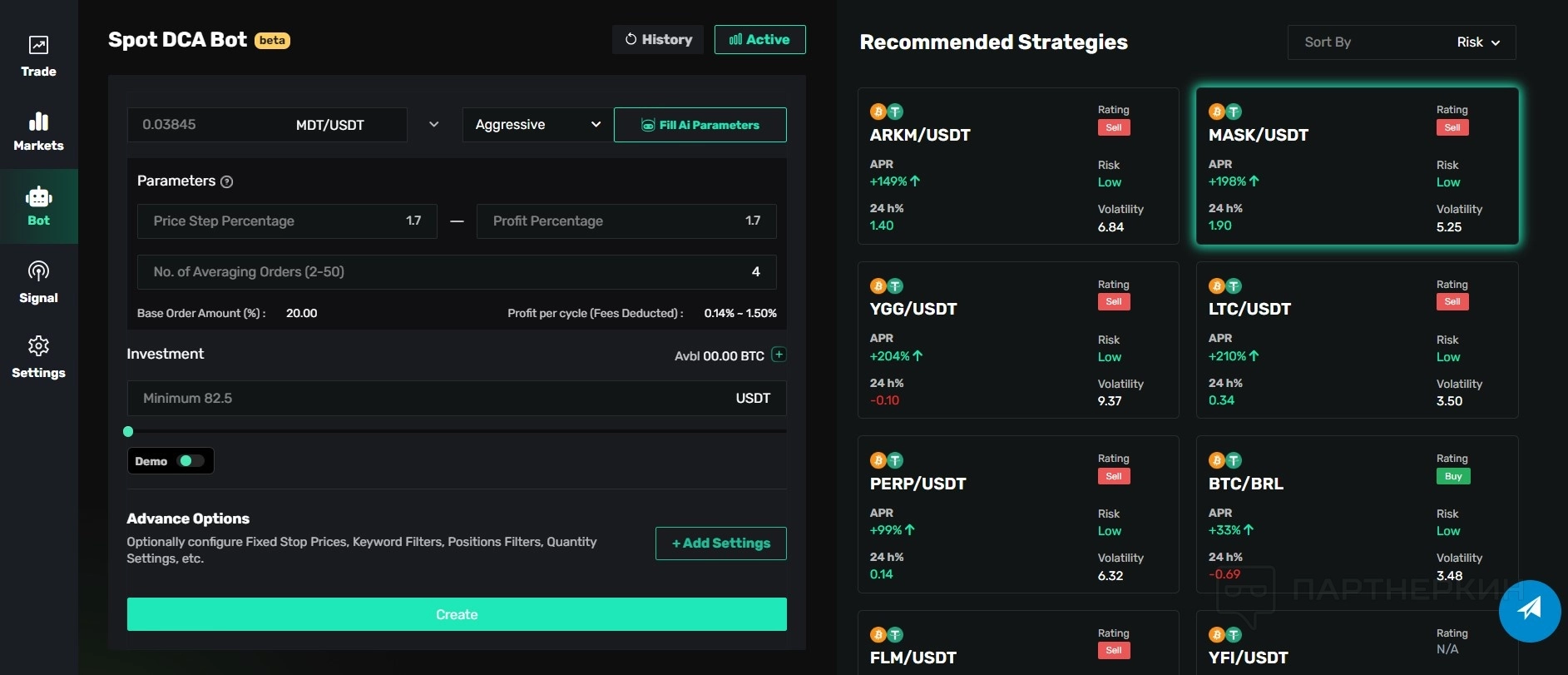Click the Add Settings button
Viewport: 1568px width, 675px height.
pyautogui.click(x=720, y=543)
